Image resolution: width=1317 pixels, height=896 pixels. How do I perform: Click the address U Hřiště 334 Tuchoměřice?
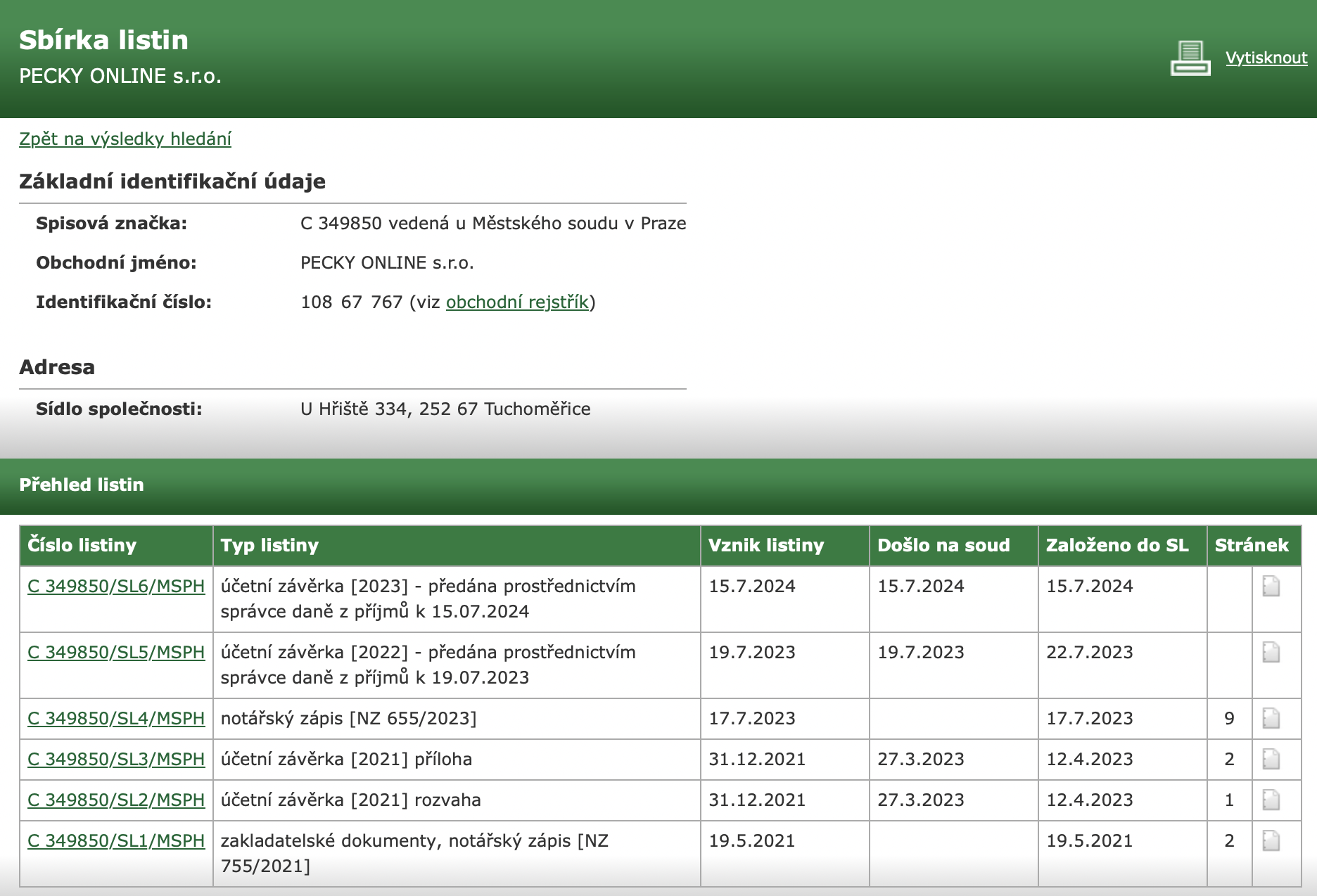(445, 409)
